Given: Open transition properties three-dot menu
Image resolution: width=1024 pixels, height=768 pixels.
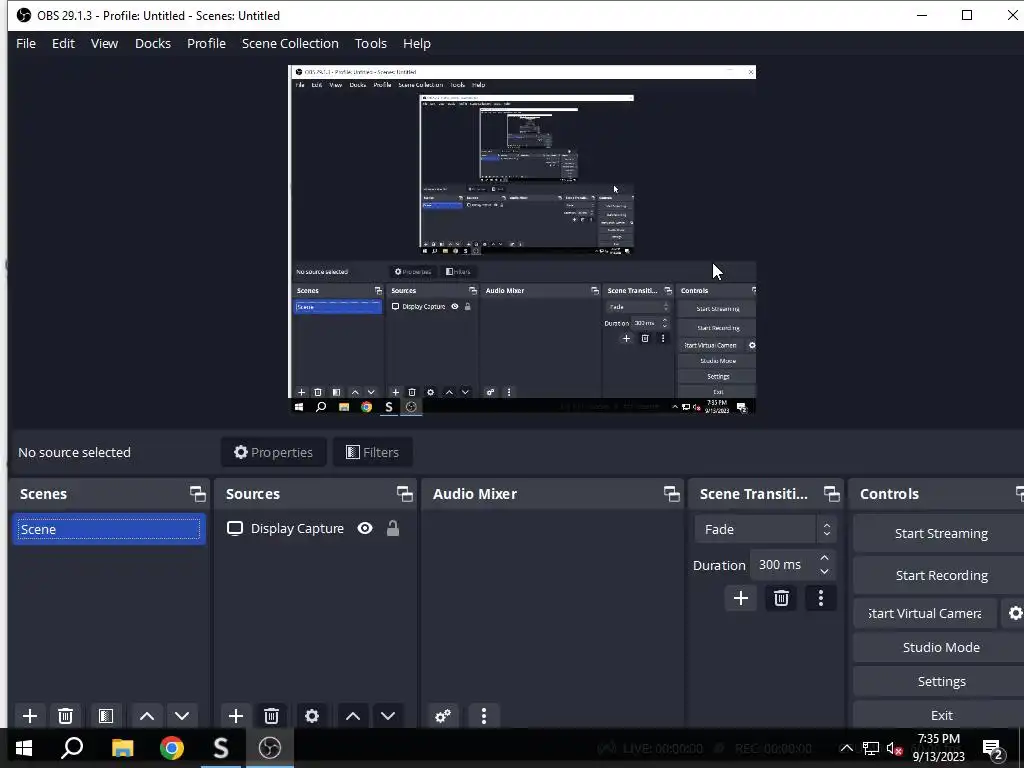Looking at the screenshot, I should click(x=821, y=598).
